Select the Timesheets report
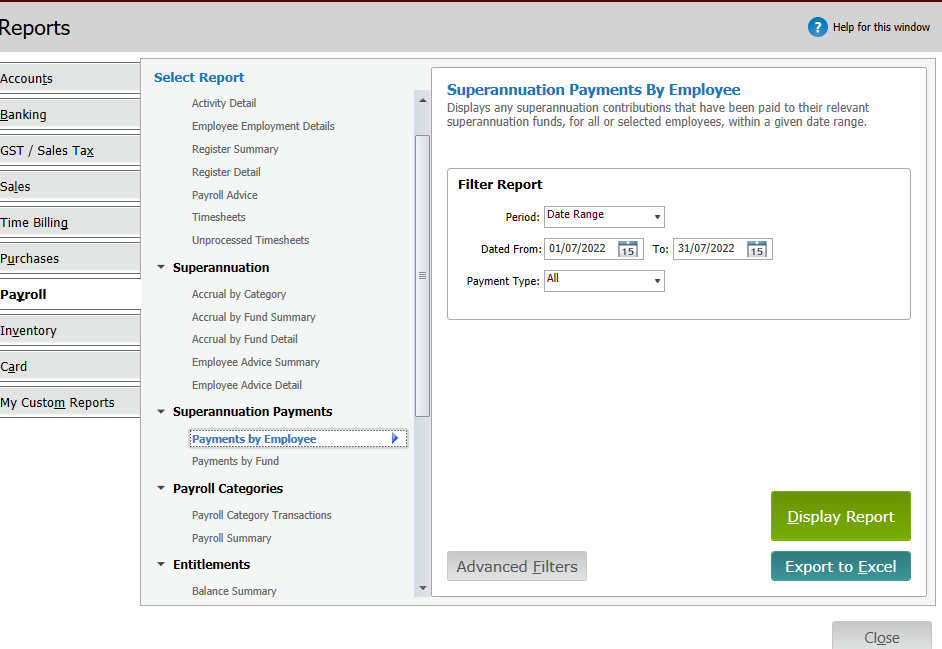Screen dimensions: 942x649 (219, 217)
